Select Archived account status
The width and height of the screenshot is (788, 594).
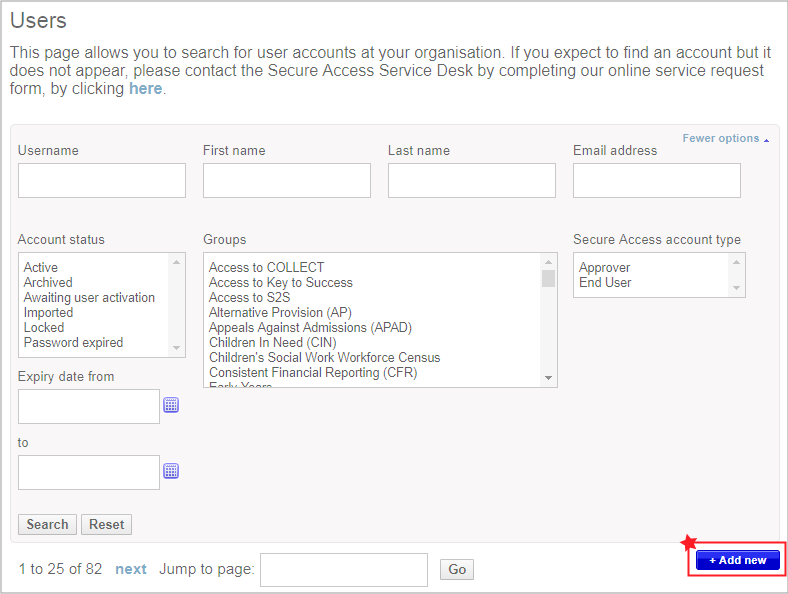pyautogui.click(x=48, y=282)
